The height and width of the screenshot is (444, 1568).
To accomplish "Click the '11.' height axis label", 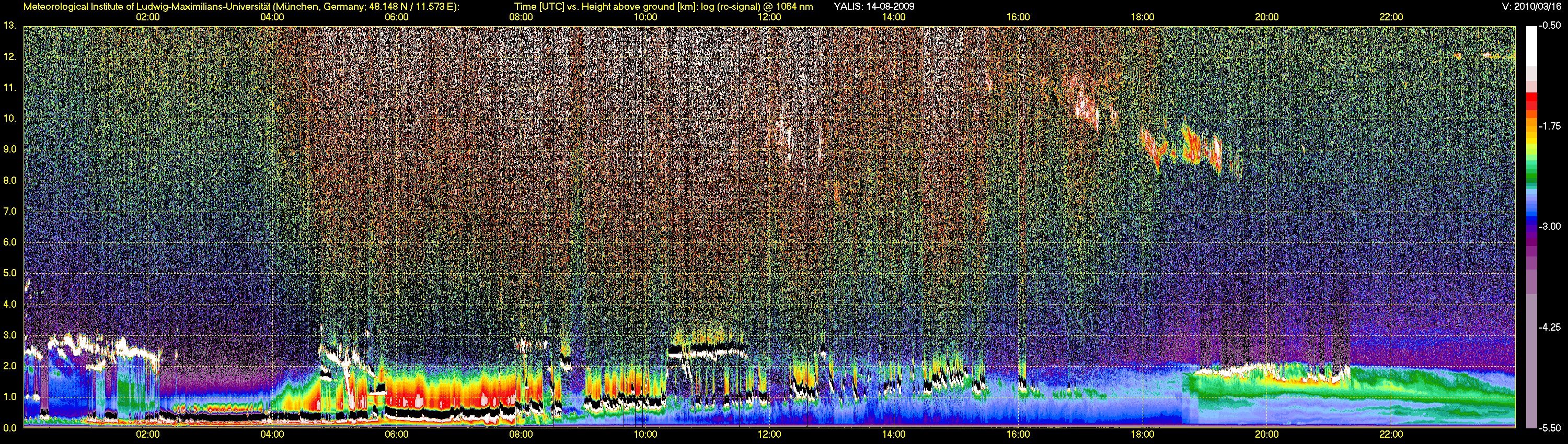I will click(x=10, y=88).
